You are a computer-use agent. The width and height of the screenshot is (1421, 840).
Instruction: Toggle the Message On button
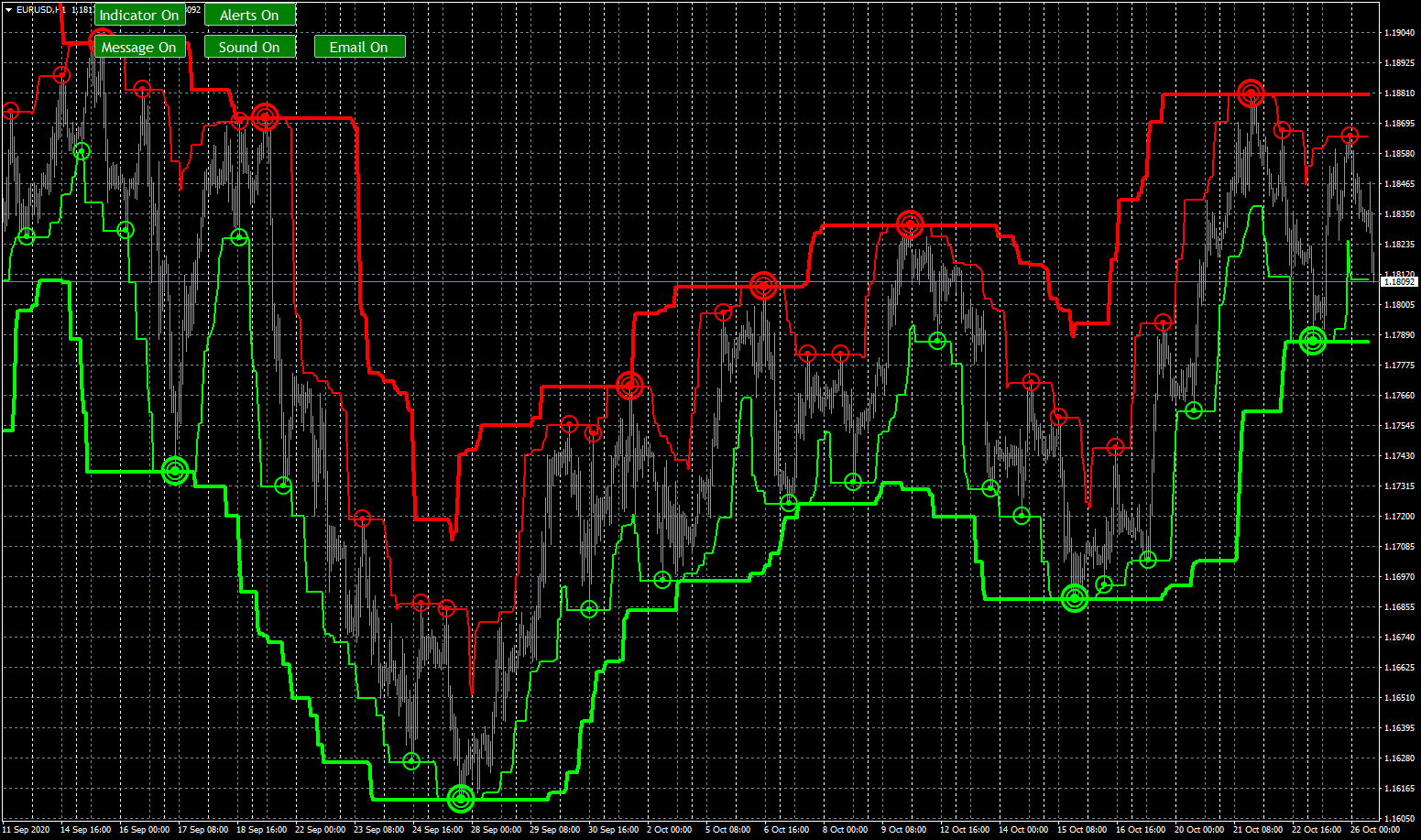(x=139, y=47)
